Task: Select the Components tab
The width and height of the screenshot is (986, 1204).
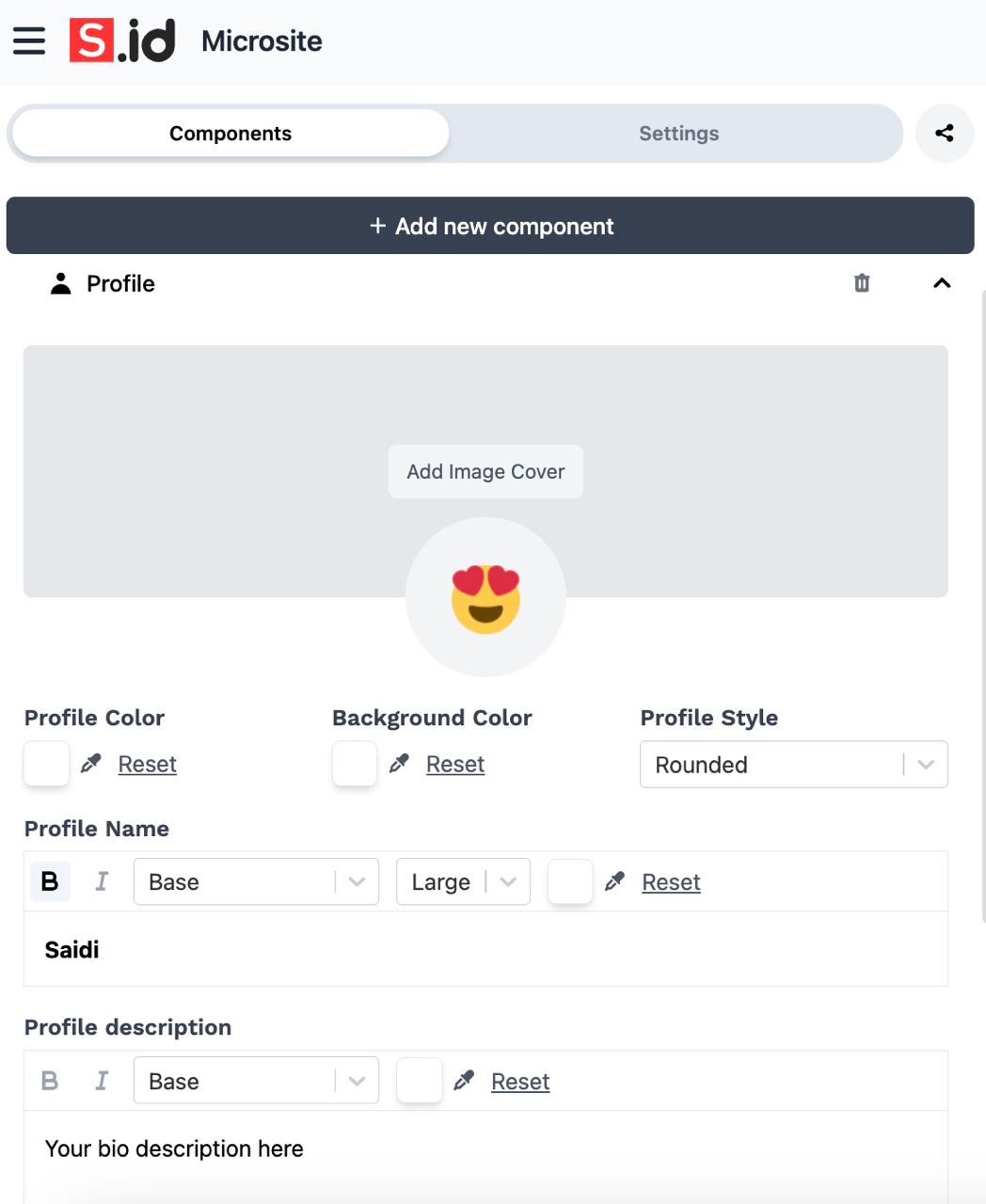Action: pyautogui.click(x=231, y=134)
